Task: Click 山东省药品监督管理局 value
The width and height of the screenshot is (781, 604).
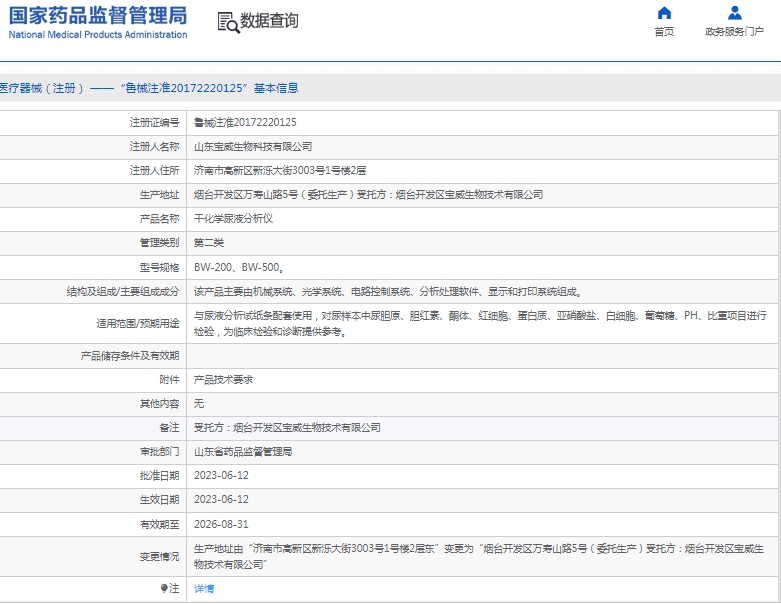Action: [243, 452]
